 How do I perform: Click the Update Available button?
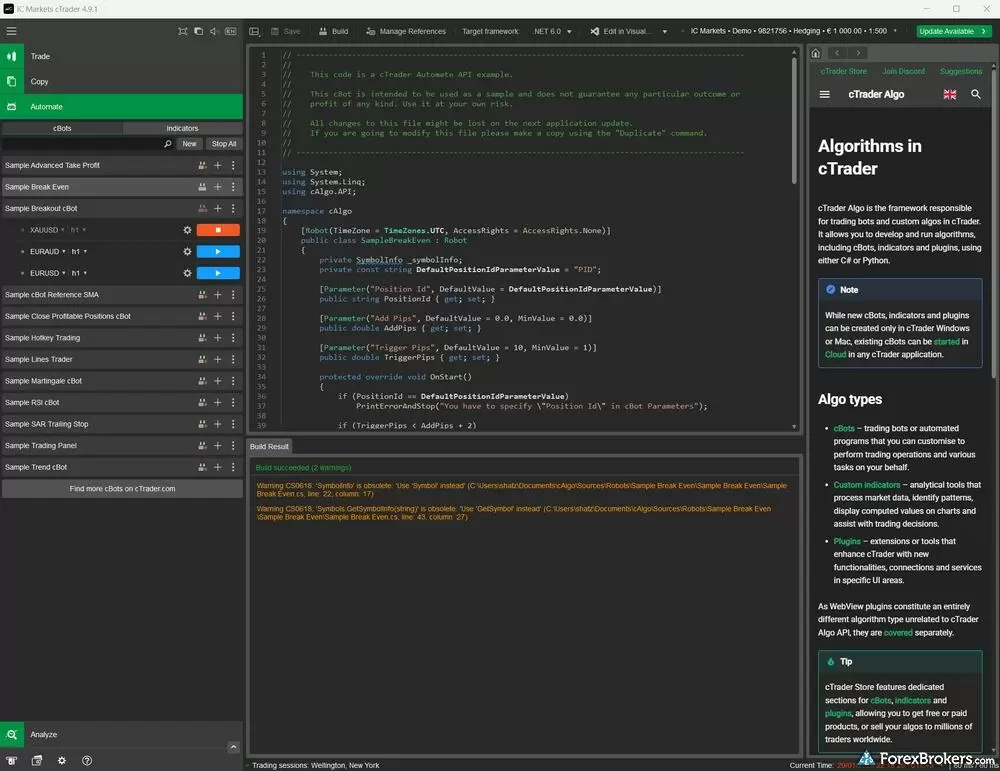click(953, 31)
